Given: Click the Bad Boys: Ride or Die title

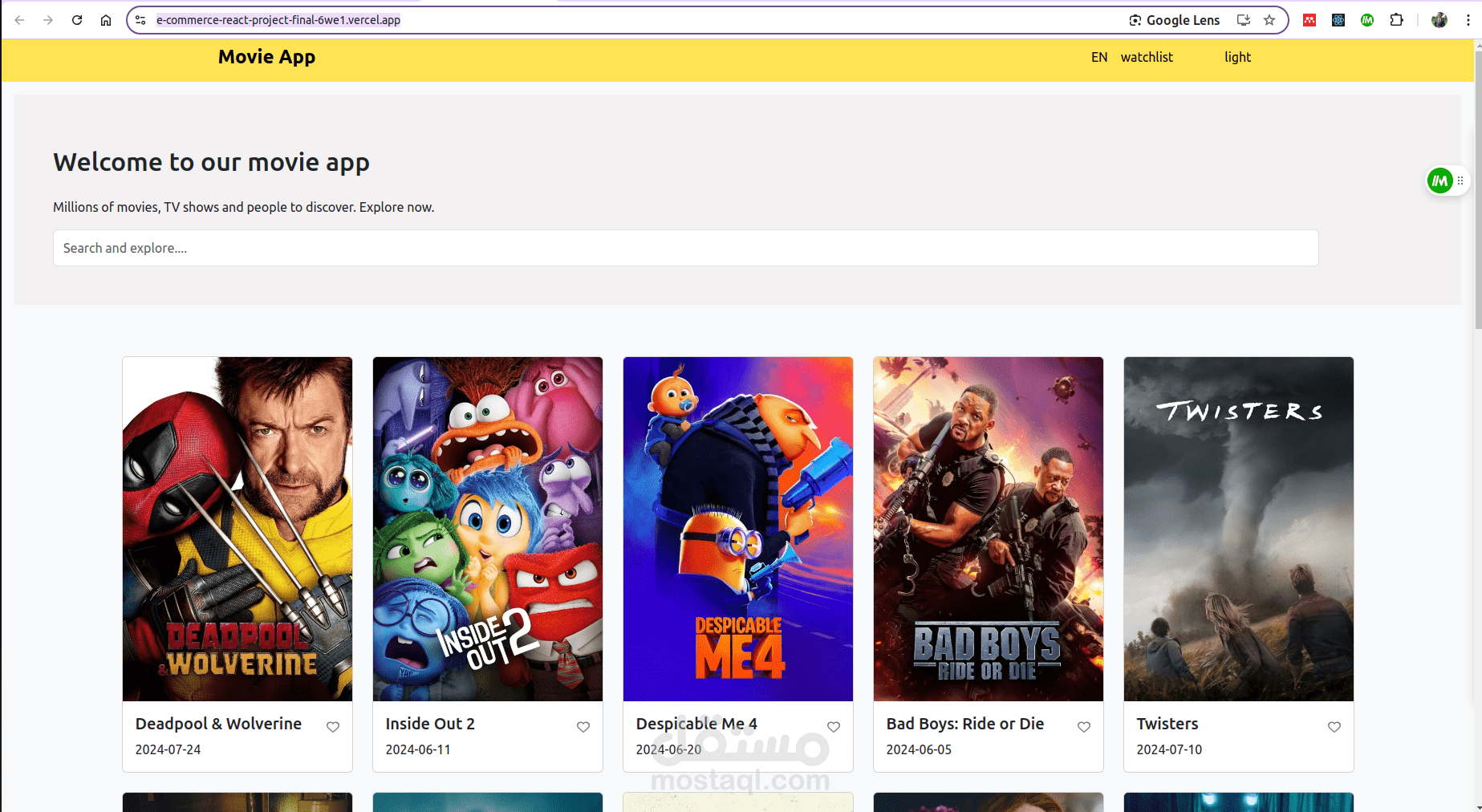Looking at the screenshot, I should [965, 724].
